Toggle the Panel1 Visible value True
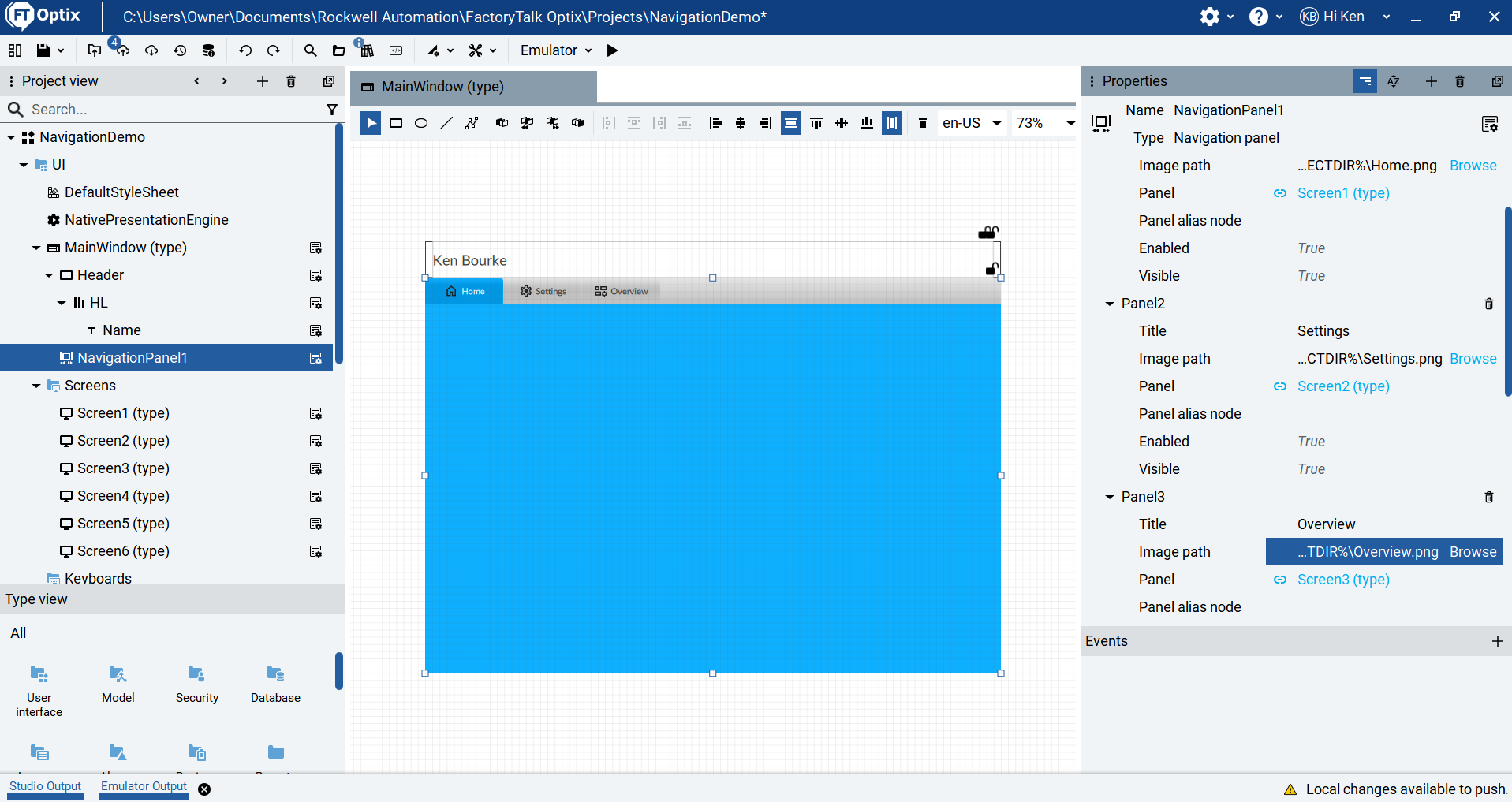 (x=1311, y=276)
